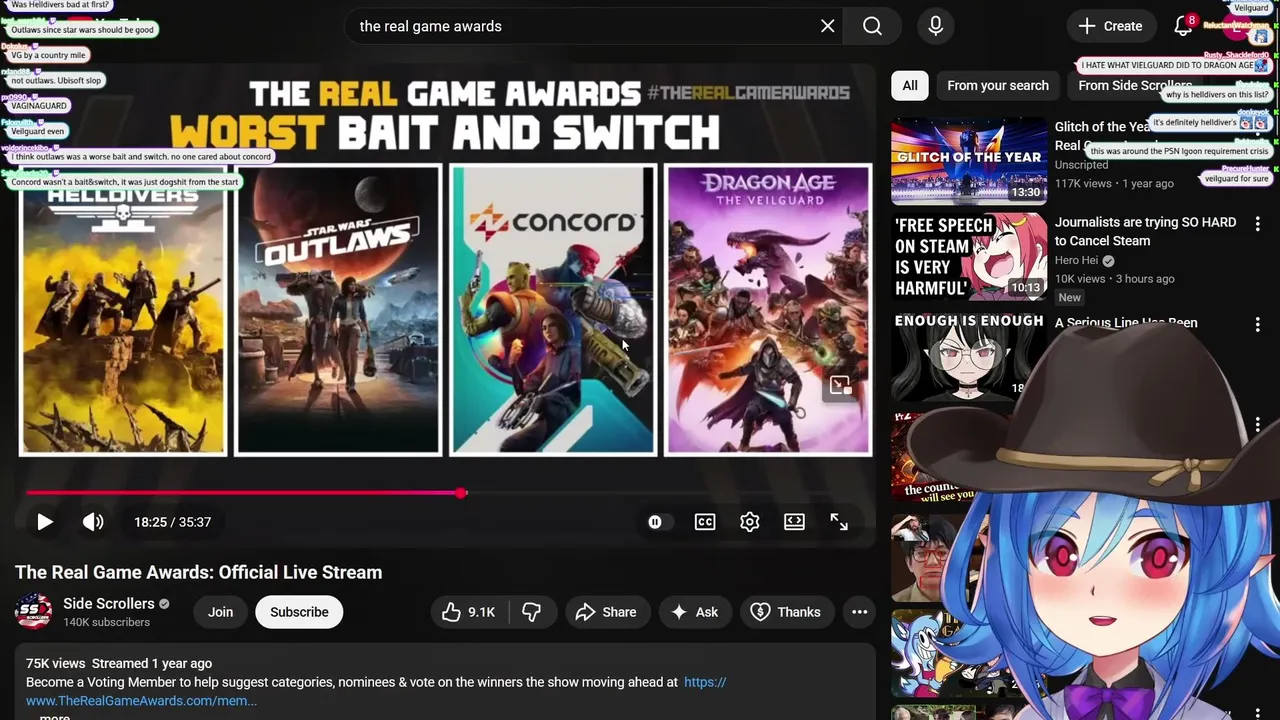Open the notifications bell
This screenshot has height=720, width=1280.
(1183, 26)
